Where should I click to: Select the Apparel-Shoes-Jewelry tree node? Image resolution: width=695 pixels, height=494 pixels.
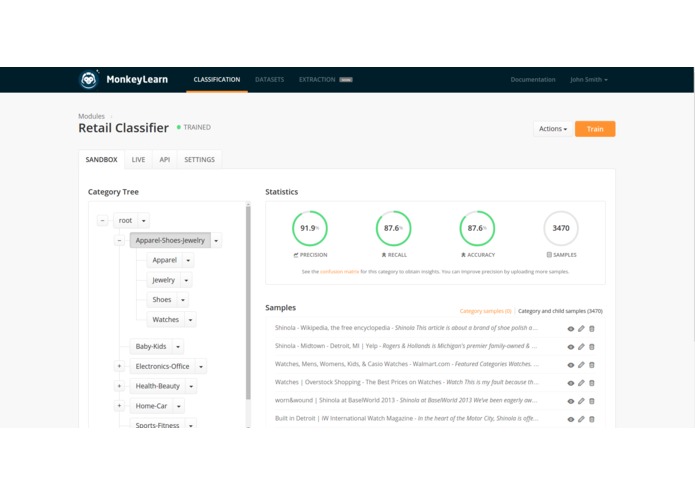[x=170, y=241]
